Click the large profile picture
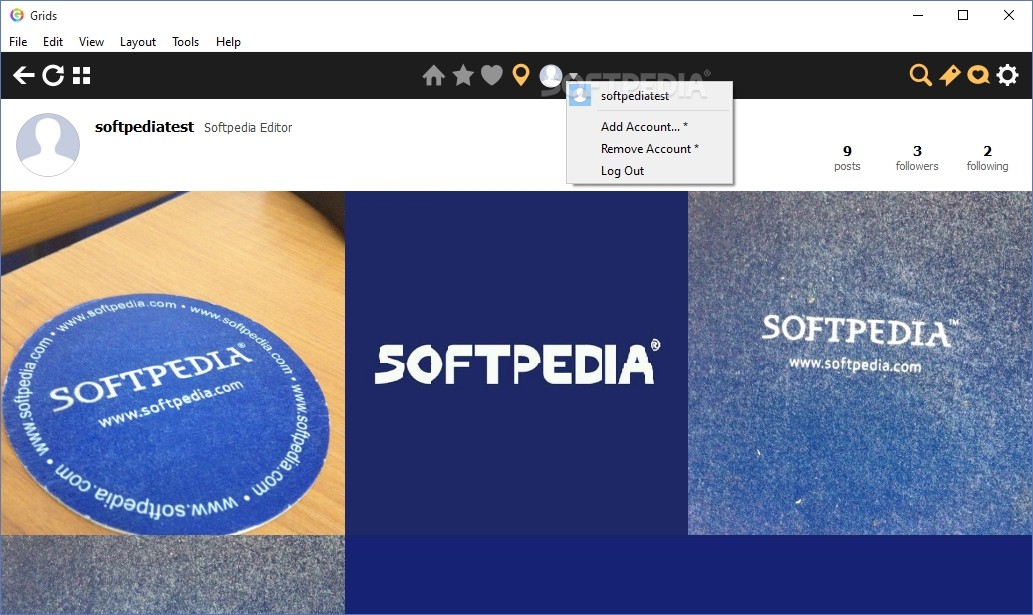 tap(47, 145)
